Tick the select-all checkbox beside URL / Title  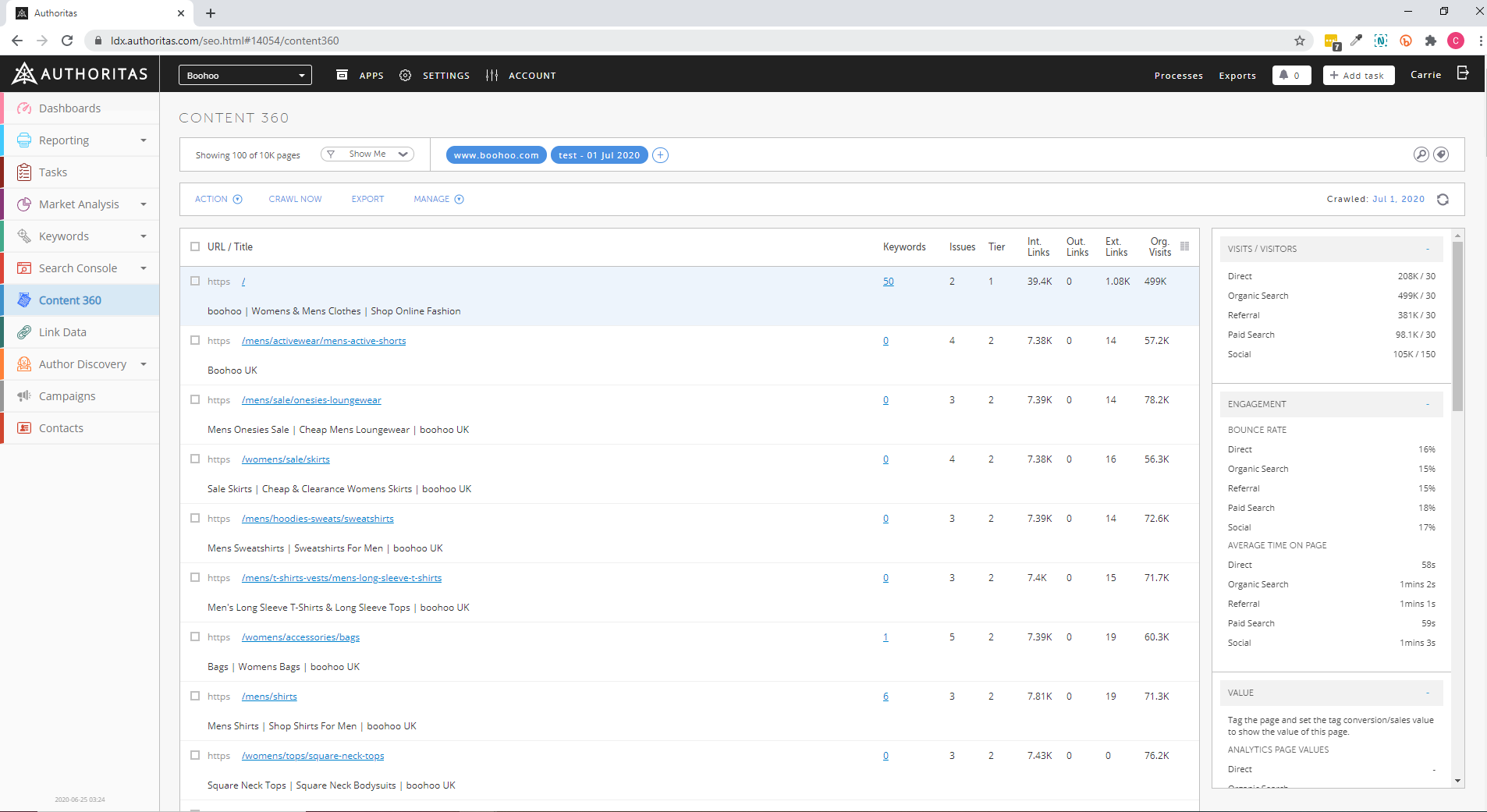pyautogui.click(x=195, y=246)
